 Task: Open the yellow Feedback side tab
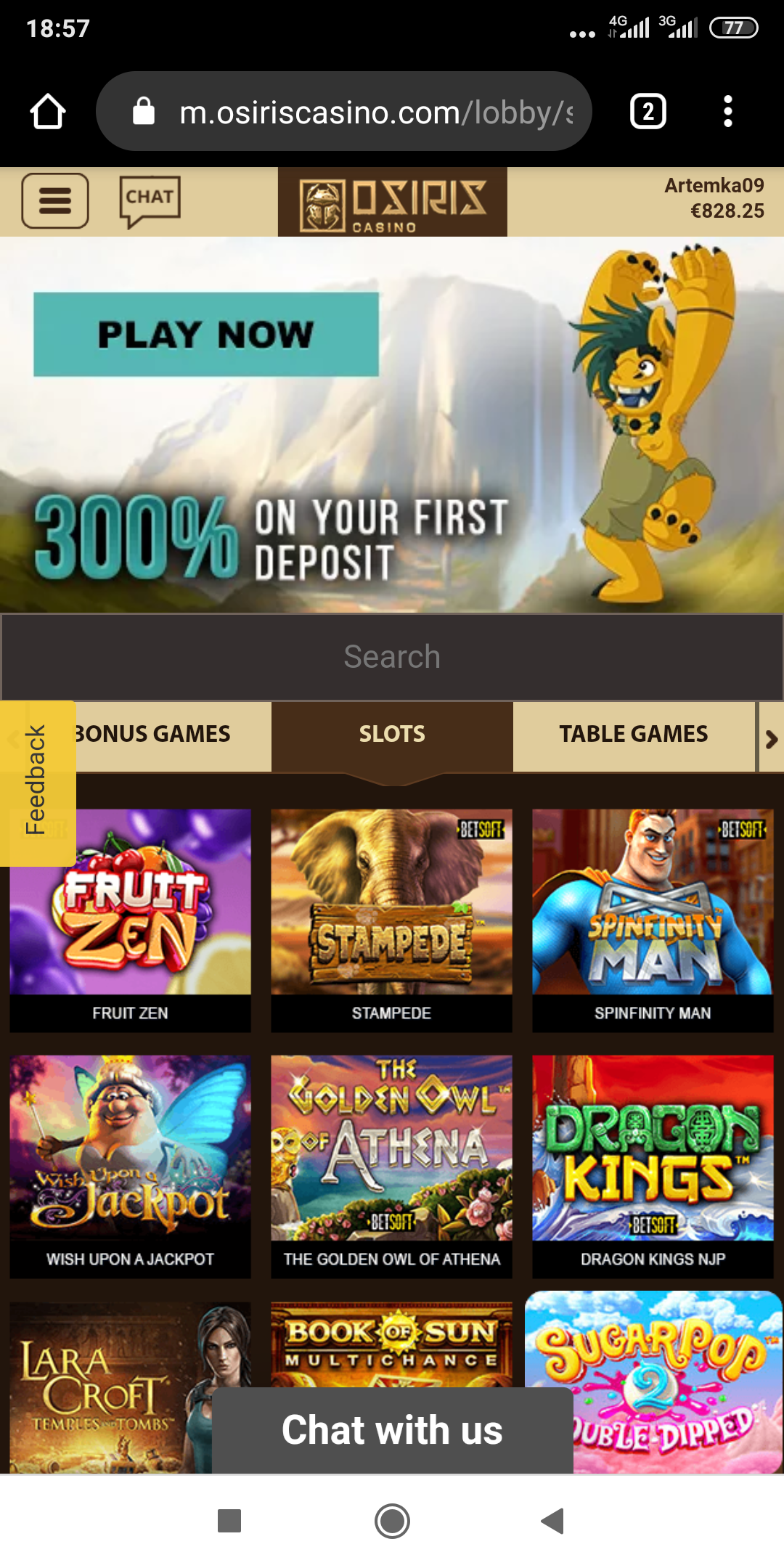pyautogui.click(x=38, y=783)
